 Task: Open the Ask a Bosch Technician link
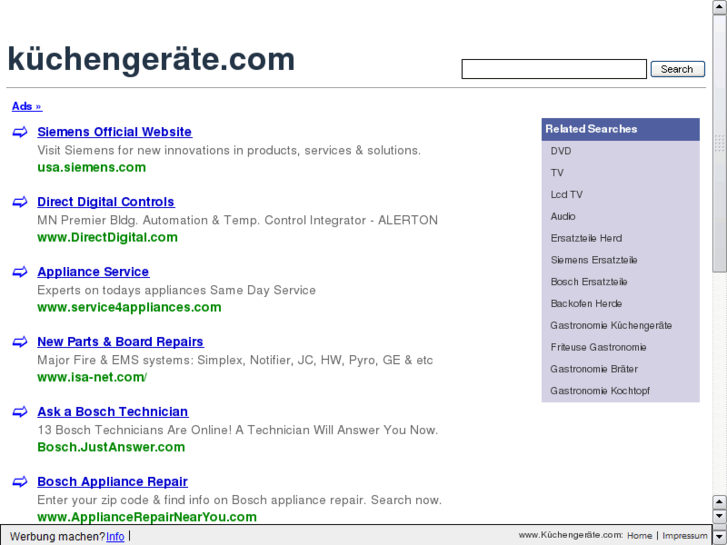click(x=113, y=412)
